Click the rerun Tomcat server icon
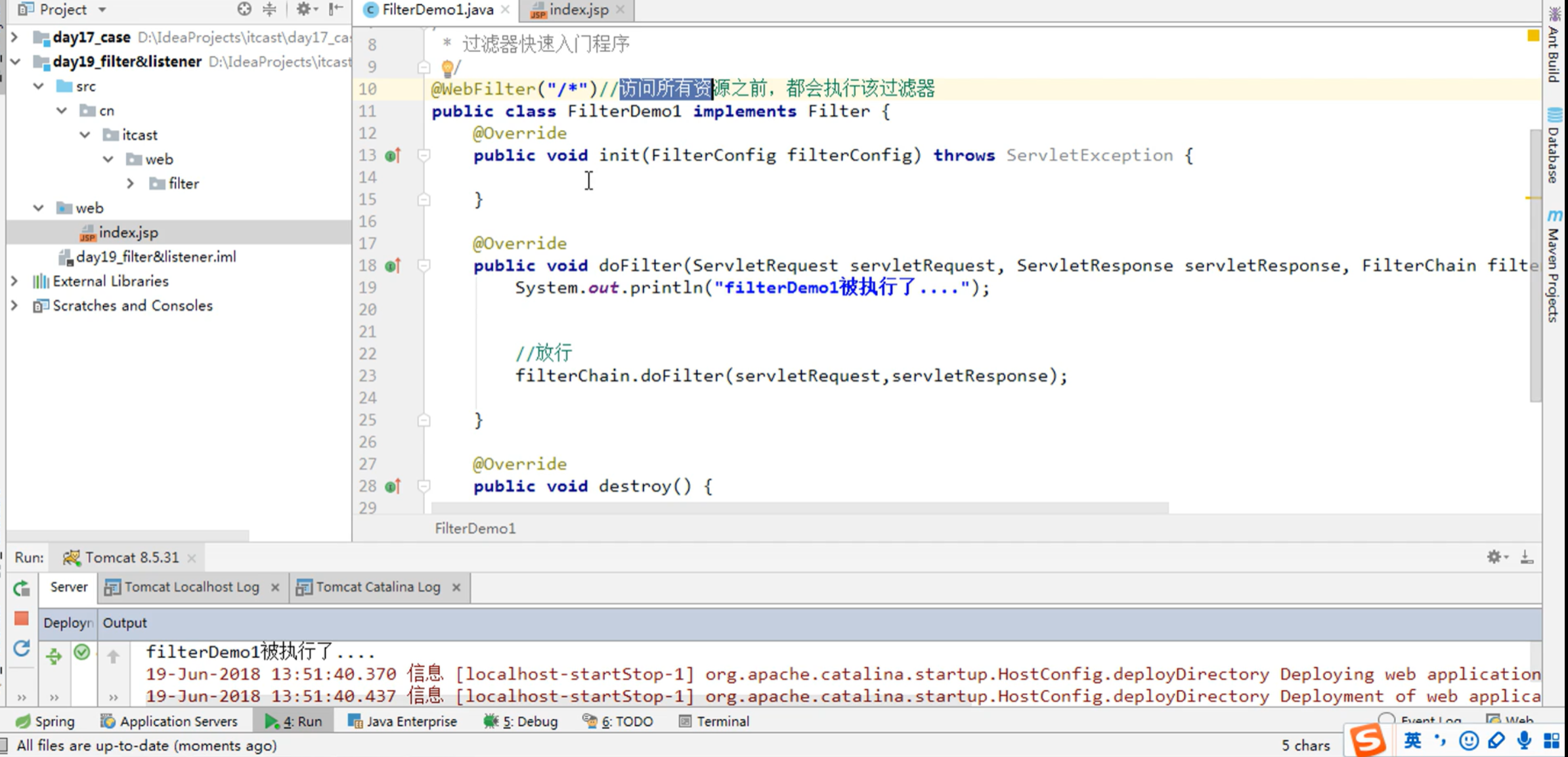Viewport: 1568px width, 757px height. (22, 588)
